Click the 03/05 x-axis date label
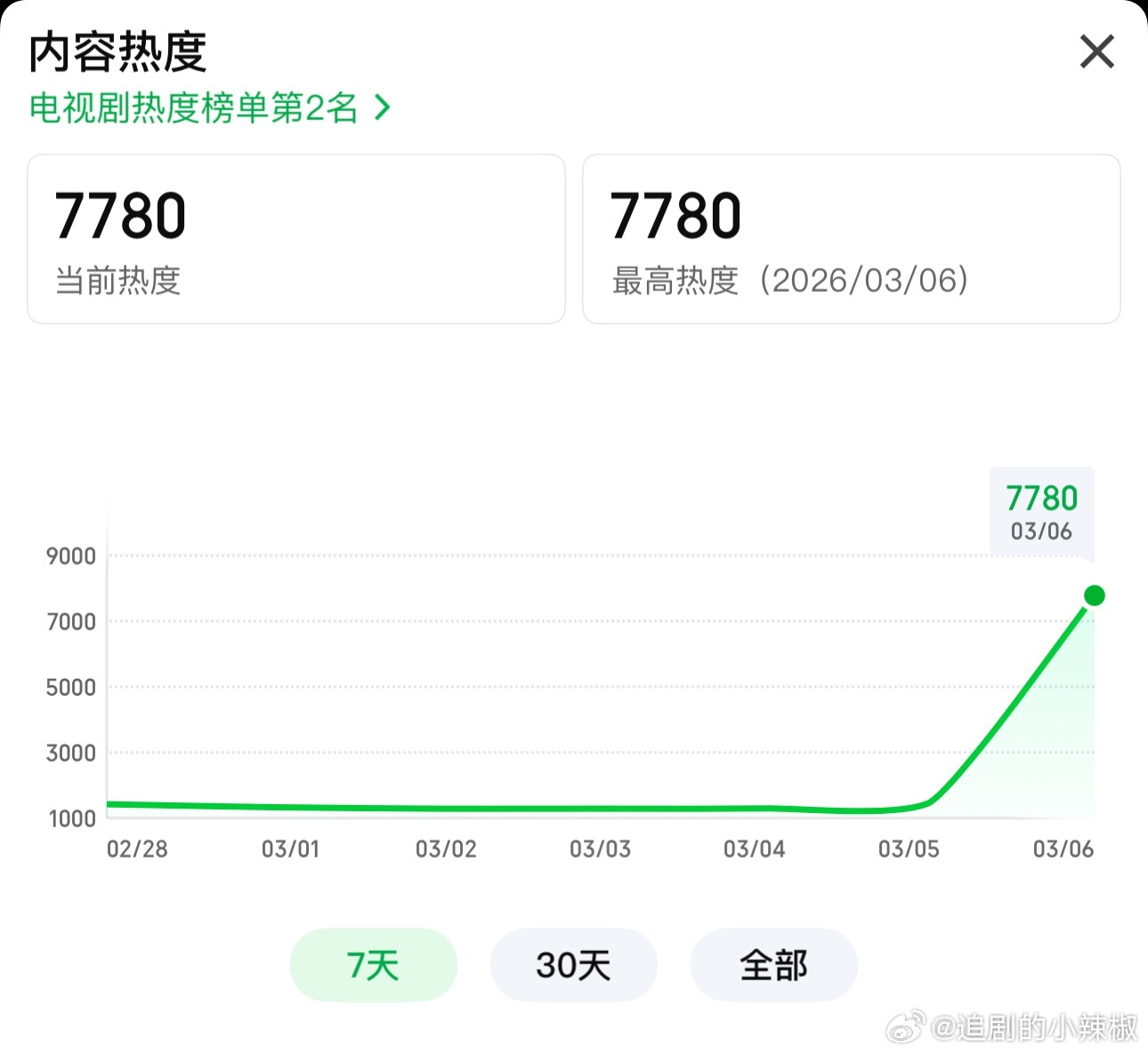This screenshot has width=1148, height=1055. (909, 849)
